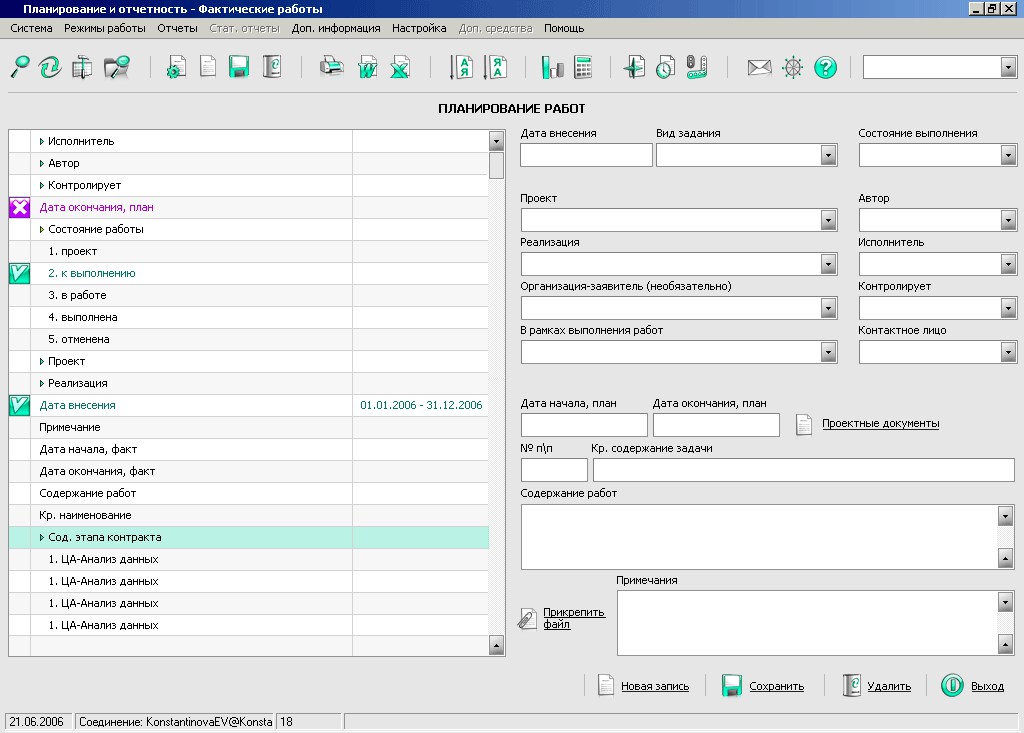Open the Автор dropdown in the form
Viewport: 1024px width, 733px height.
point(1008,221)
